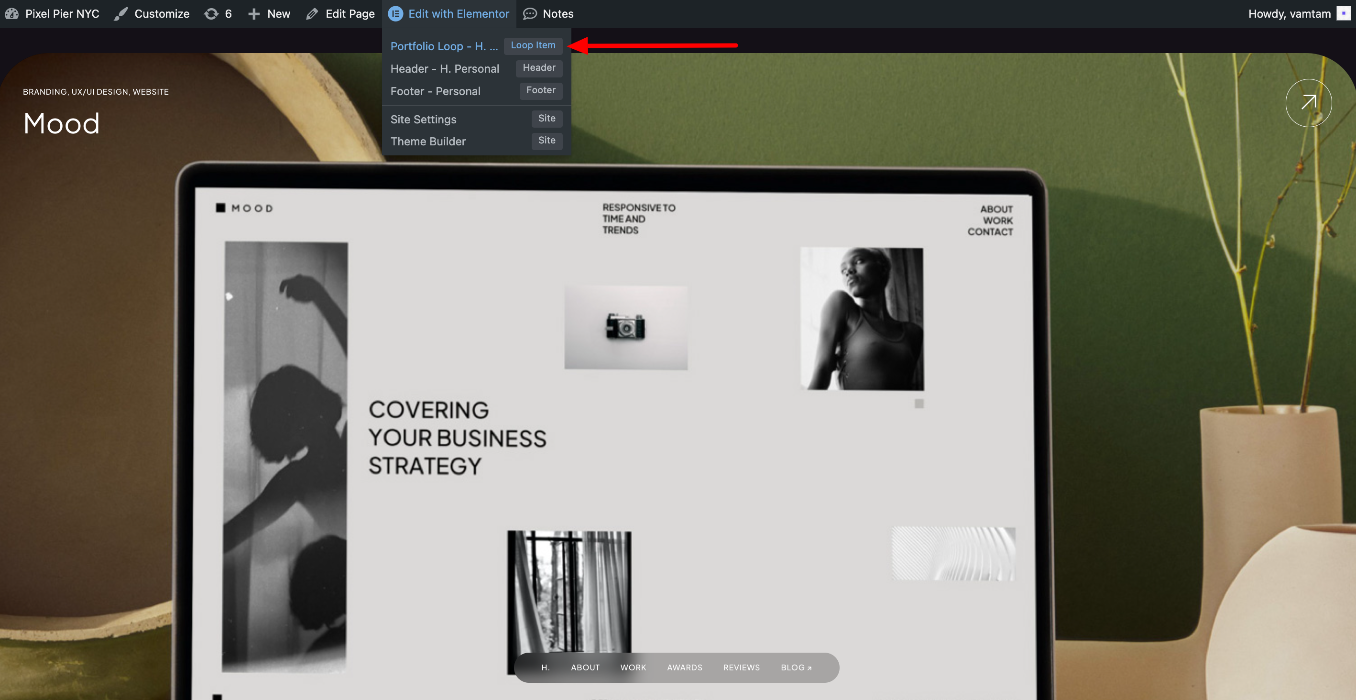
Task: Click the dancing silhouette photo in the mockup
Action: tap(286, 456)
